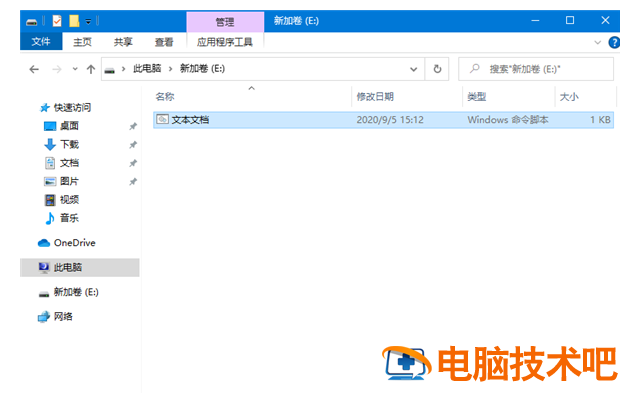Click the pin icon next to 下载
The height and width of the screenshot is (393, 624).
point(133,145)
